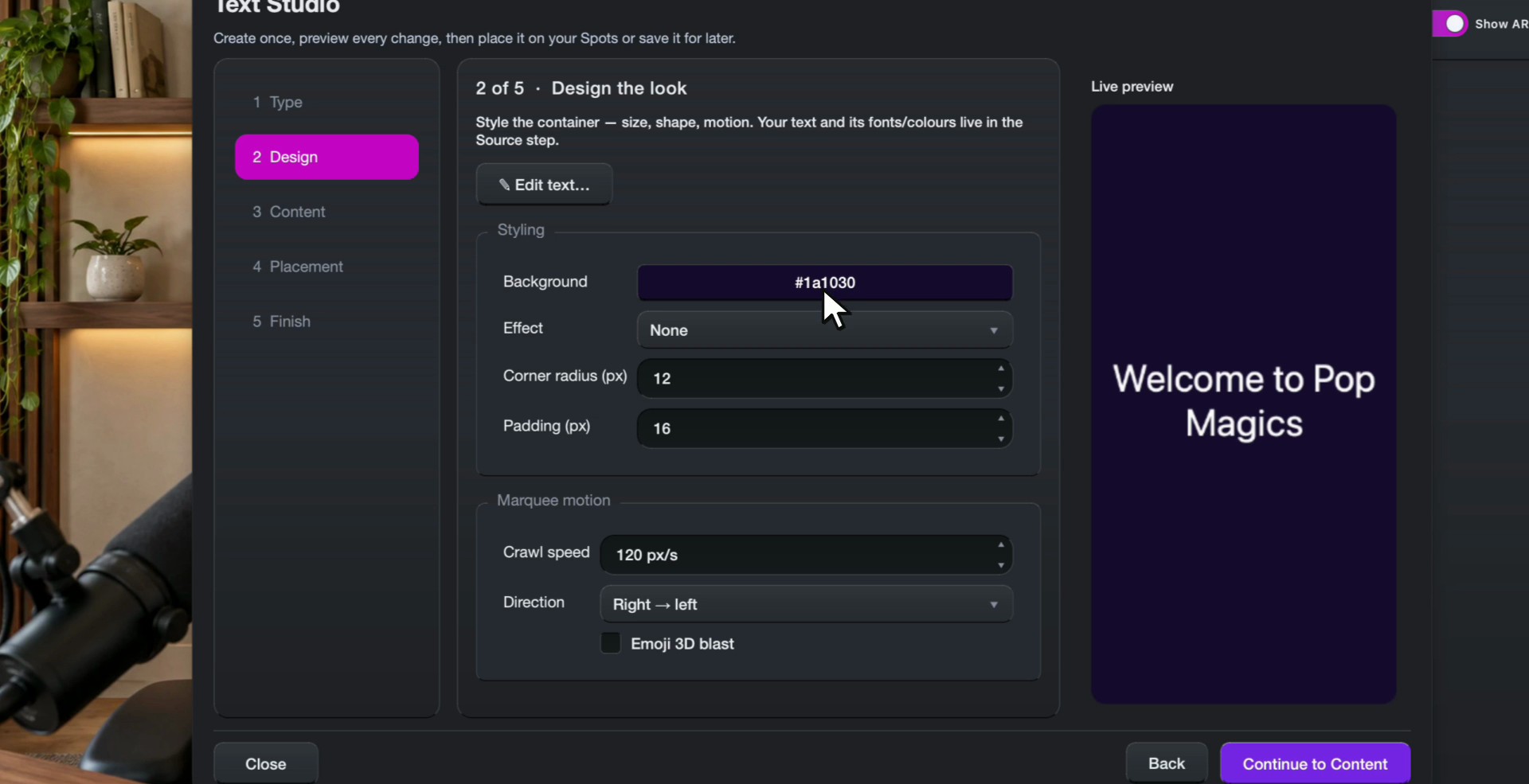Go to step 5 Finish
The height and width of the screenshot is (784, 1529).
tap(327, 322)
